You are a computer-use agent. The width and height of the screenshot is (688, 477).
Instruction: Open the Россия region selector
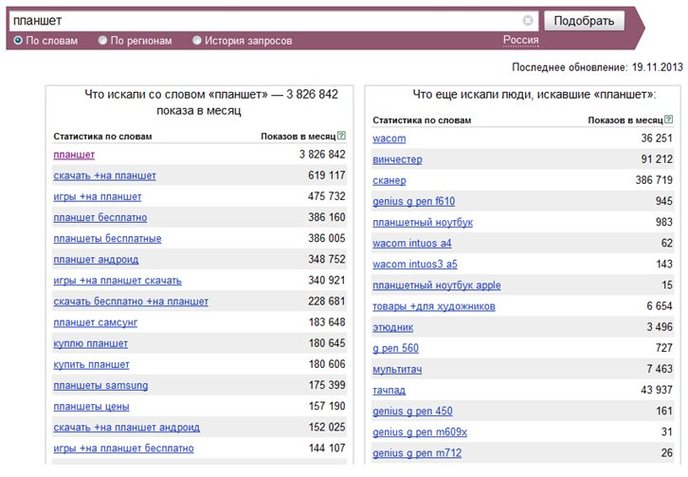click(521, 40)
